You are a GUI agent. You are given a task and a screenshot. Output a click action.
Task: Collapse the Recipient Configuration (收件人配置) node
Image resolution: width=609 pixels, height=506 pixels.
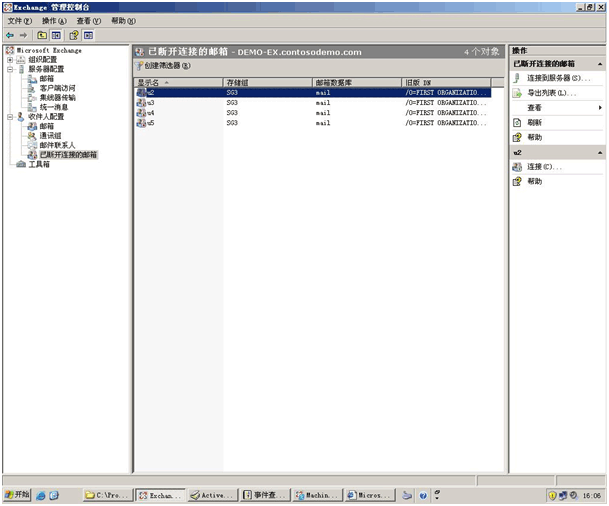coord(10,117)
